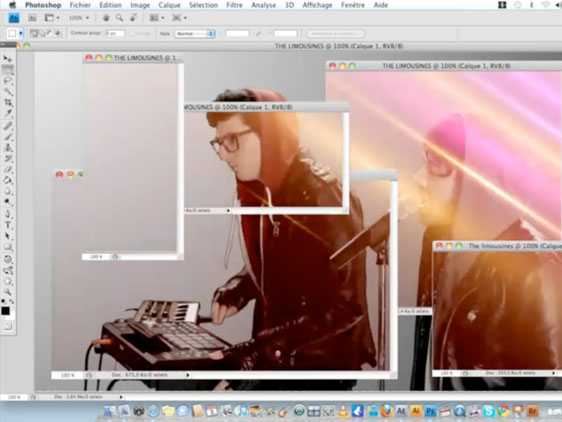Open the Filtre menu

[x=234, y=5]
